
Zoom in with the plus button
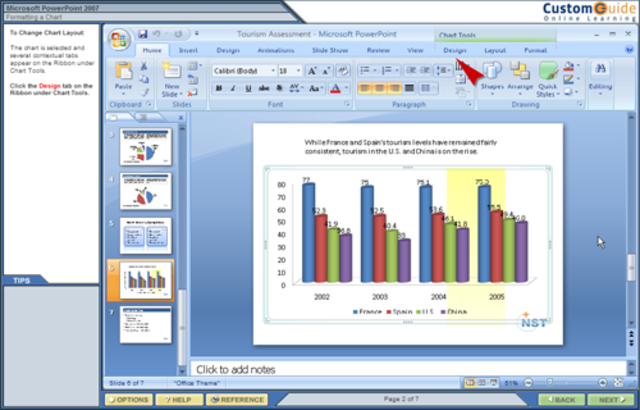[x=602, y=383]
